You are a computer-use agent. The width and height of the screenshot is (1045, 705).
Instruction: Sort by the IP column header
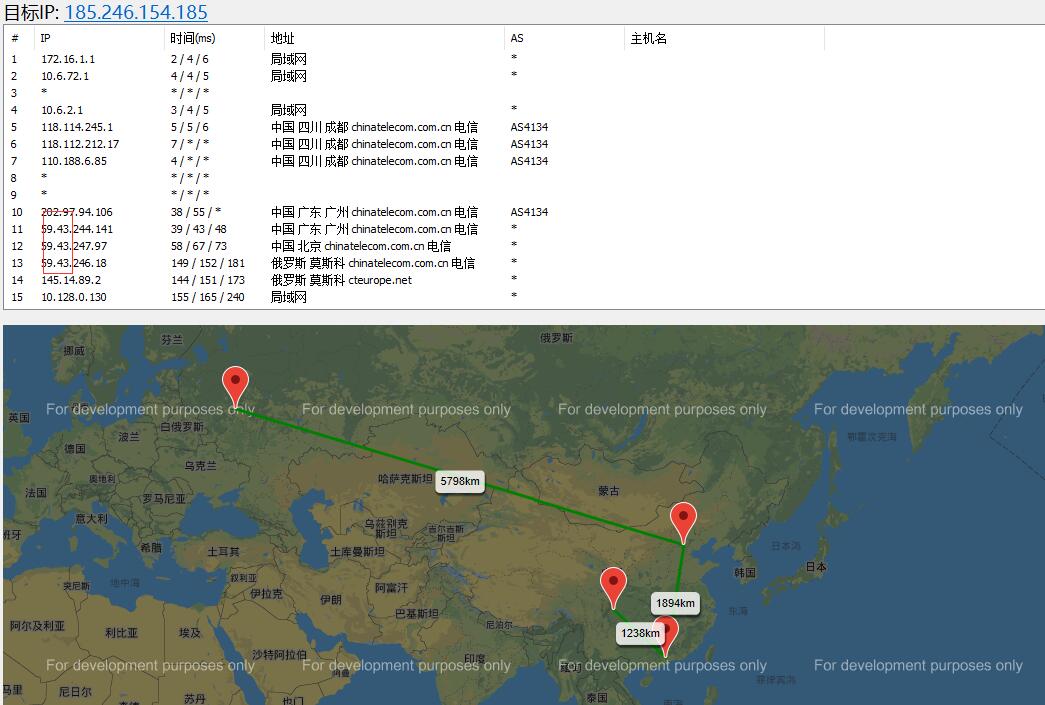pyautogui.click(x=99, y=39)
